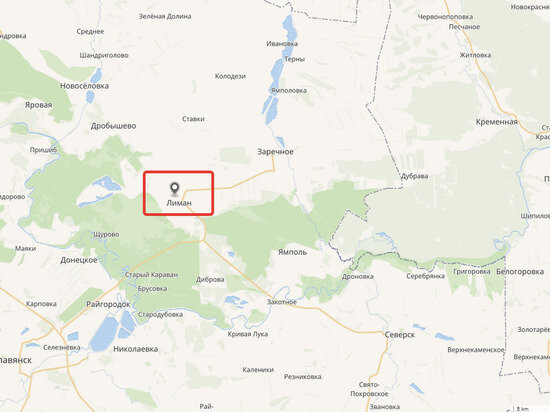Select the Новоселовка label
The width and height of the screenshot is (550, 412).
84,86
